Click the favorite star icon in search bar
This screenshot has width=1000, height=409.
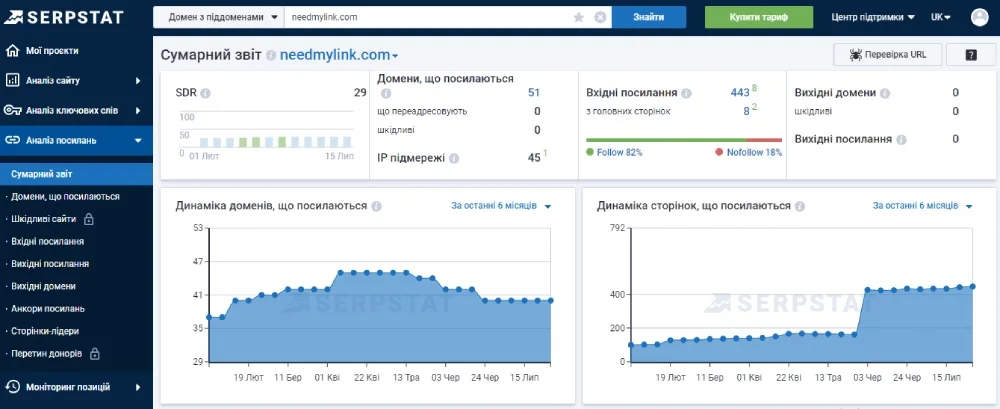click(x=579, y=17)
